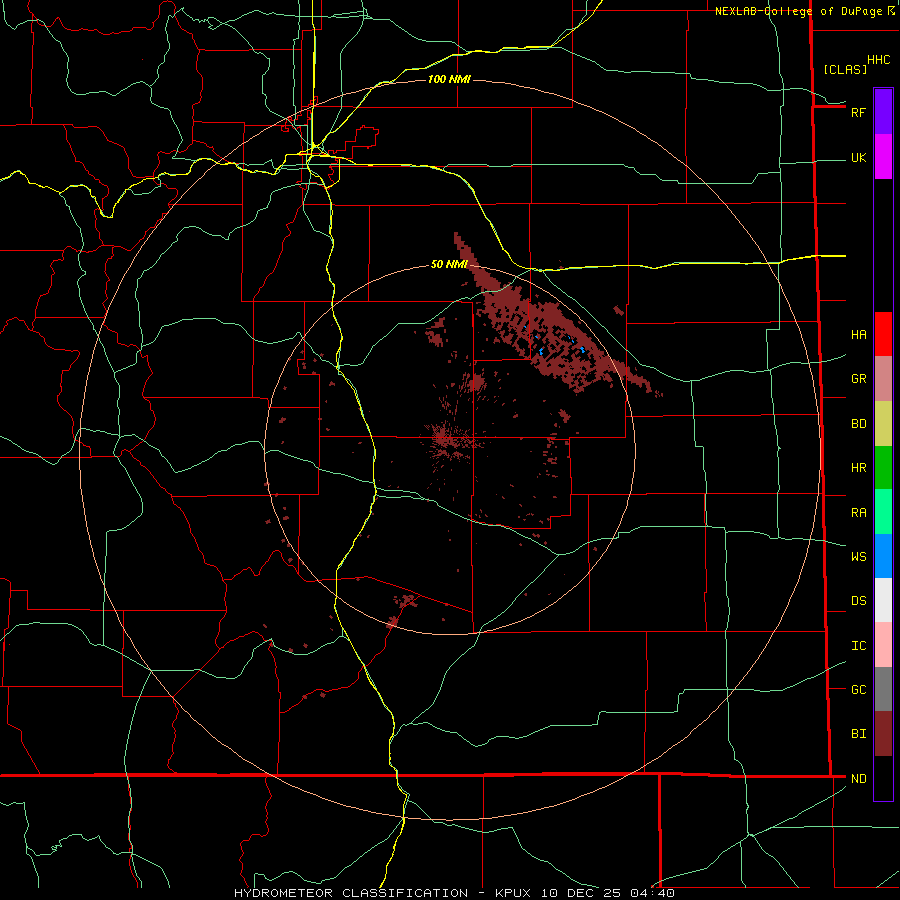Click the purple RF legend color swatch

tap(883, 112)
